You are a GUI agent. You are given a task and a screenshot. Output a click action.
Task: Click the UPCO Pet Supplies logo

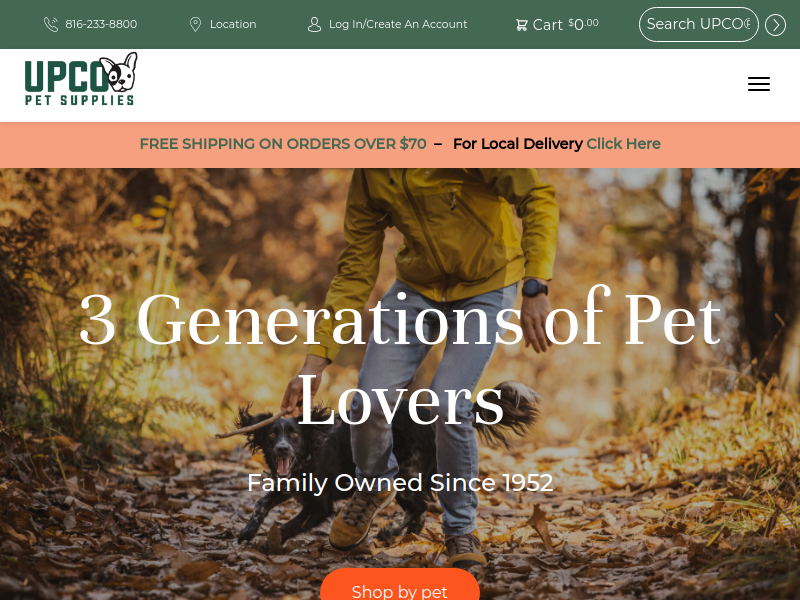coord(81,79)
